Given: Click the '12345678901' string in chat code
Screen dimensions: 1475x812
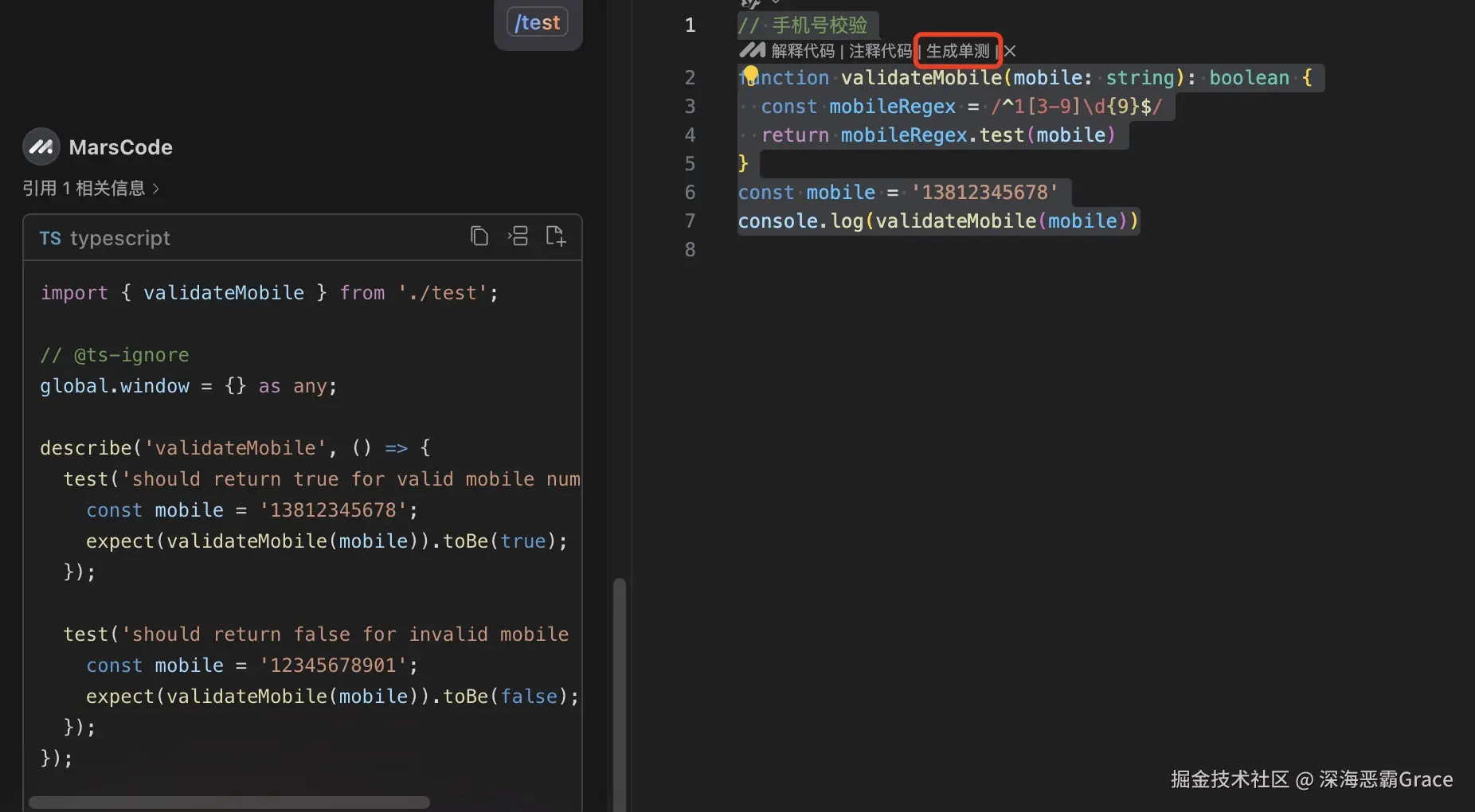Looking at the screenshot, I should [x=333, y=666].
